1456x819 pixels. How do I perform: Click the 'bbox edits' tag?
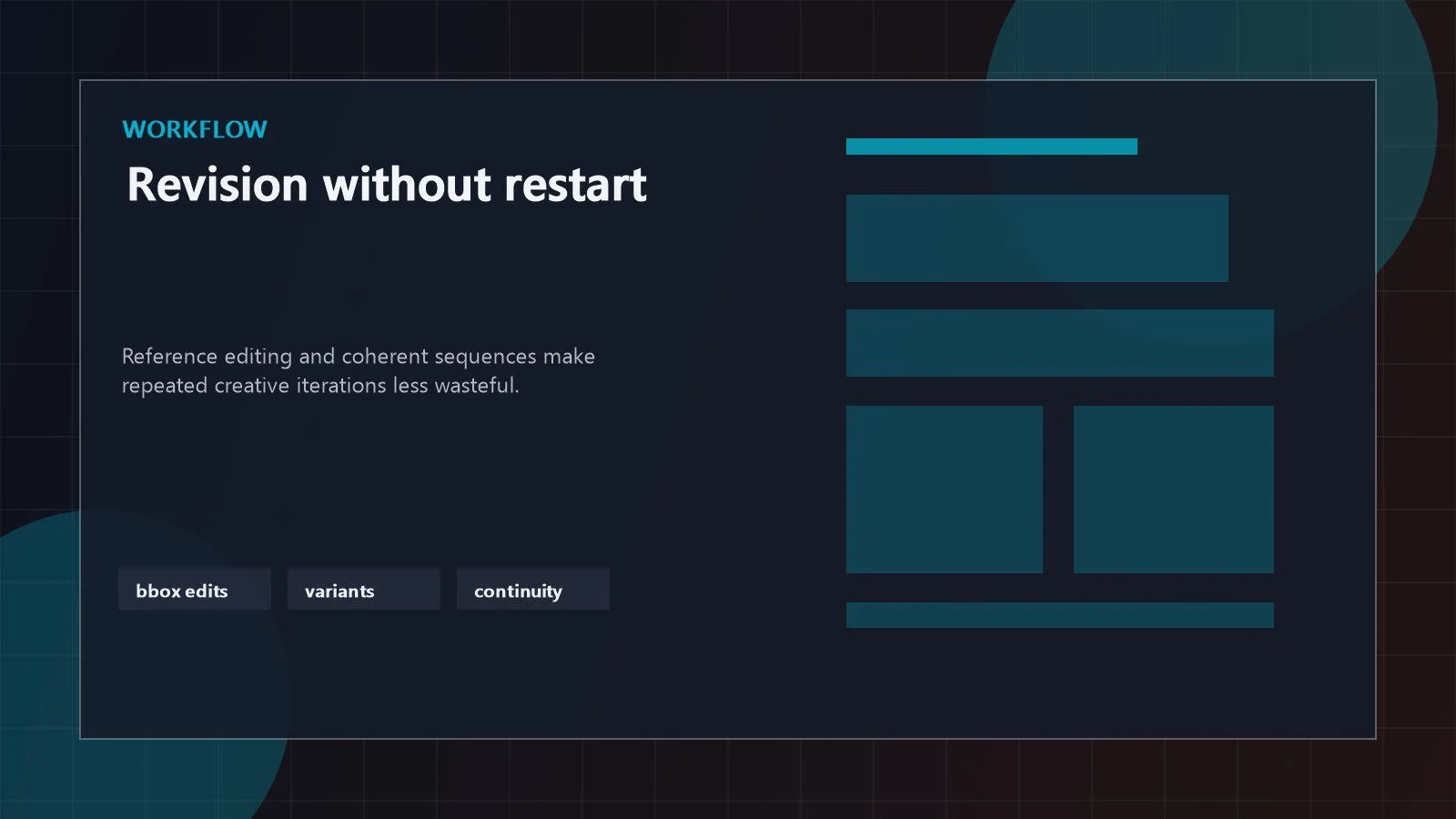pyautogui.click(x=195, y=590)
